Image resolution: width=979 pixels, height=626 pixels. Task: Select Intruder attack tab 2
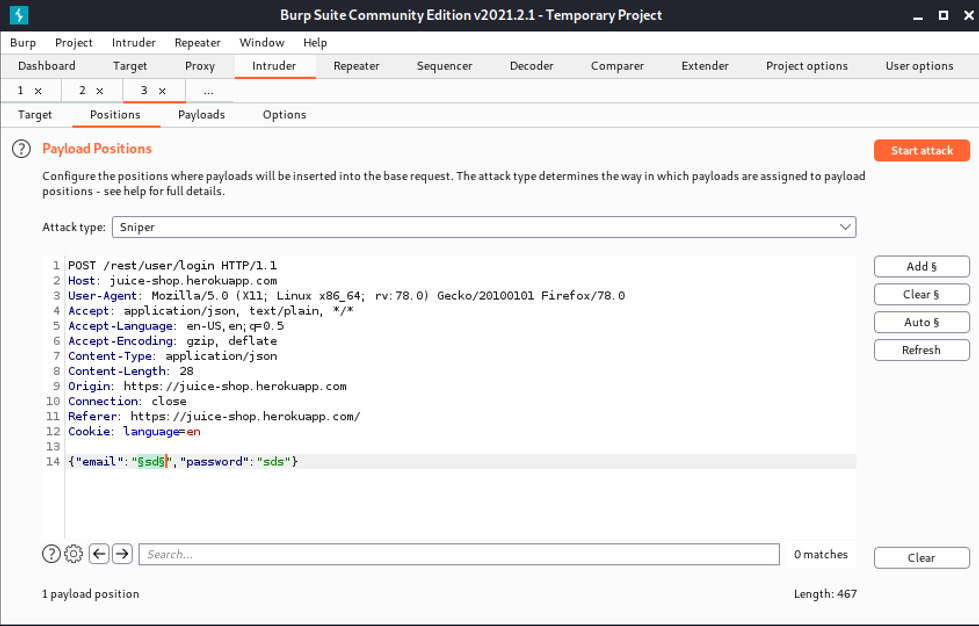82,90
